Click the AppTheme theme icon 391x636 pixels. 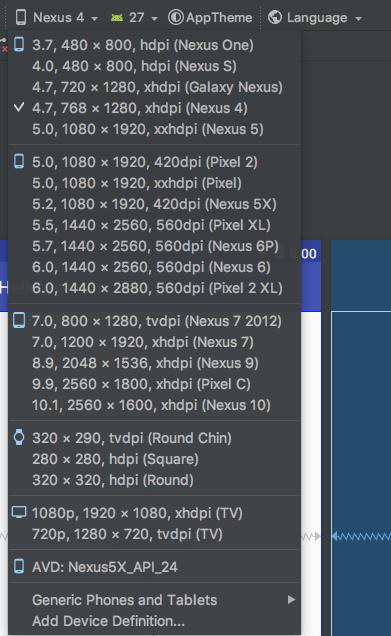pos(175,17)
